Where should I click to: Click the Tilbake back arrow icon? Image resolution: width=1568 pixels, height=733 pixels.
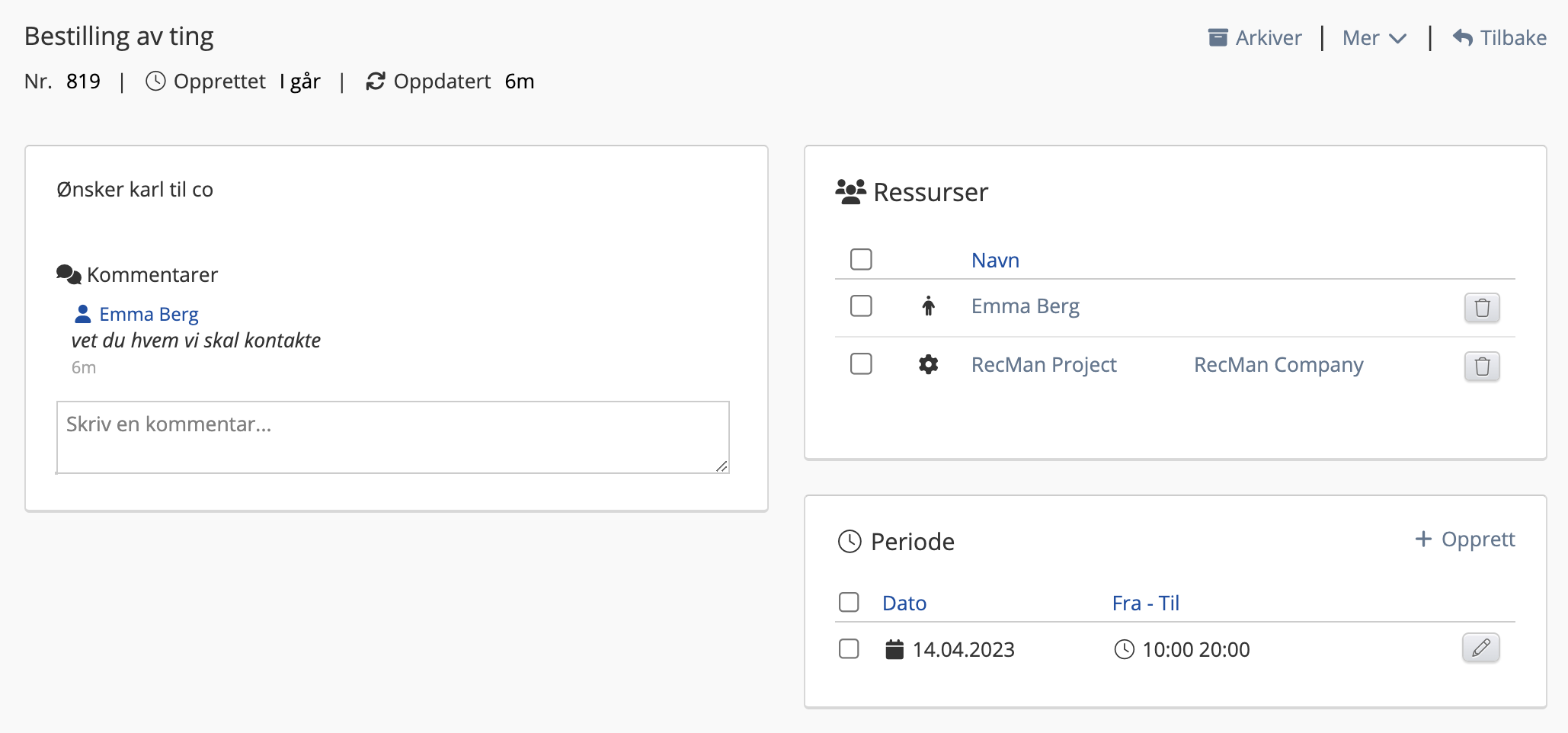1462,37
